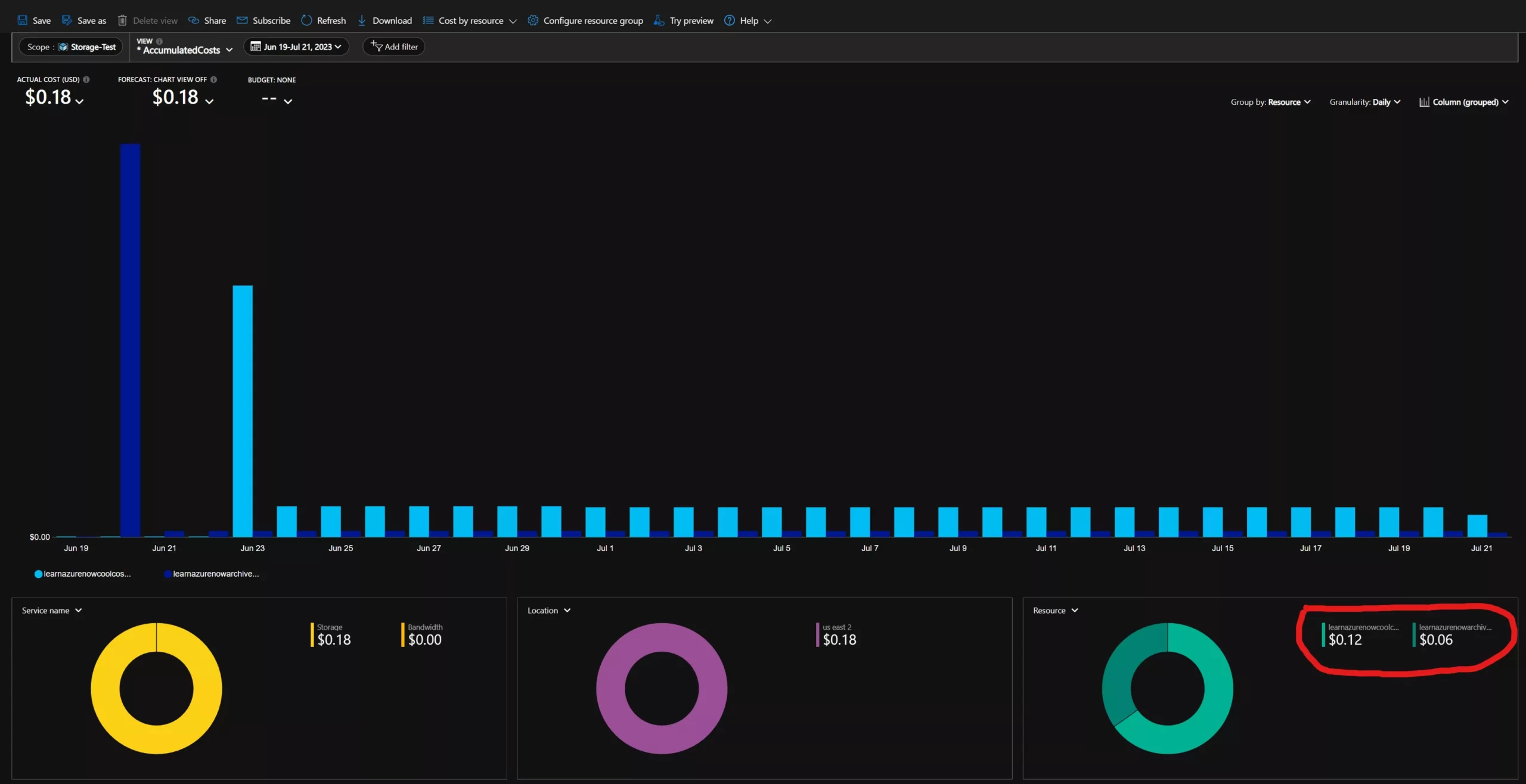Open the date range Jun 19-Jul 21 picker
This screenshot has height=784, width=1526.
point(296,46)
